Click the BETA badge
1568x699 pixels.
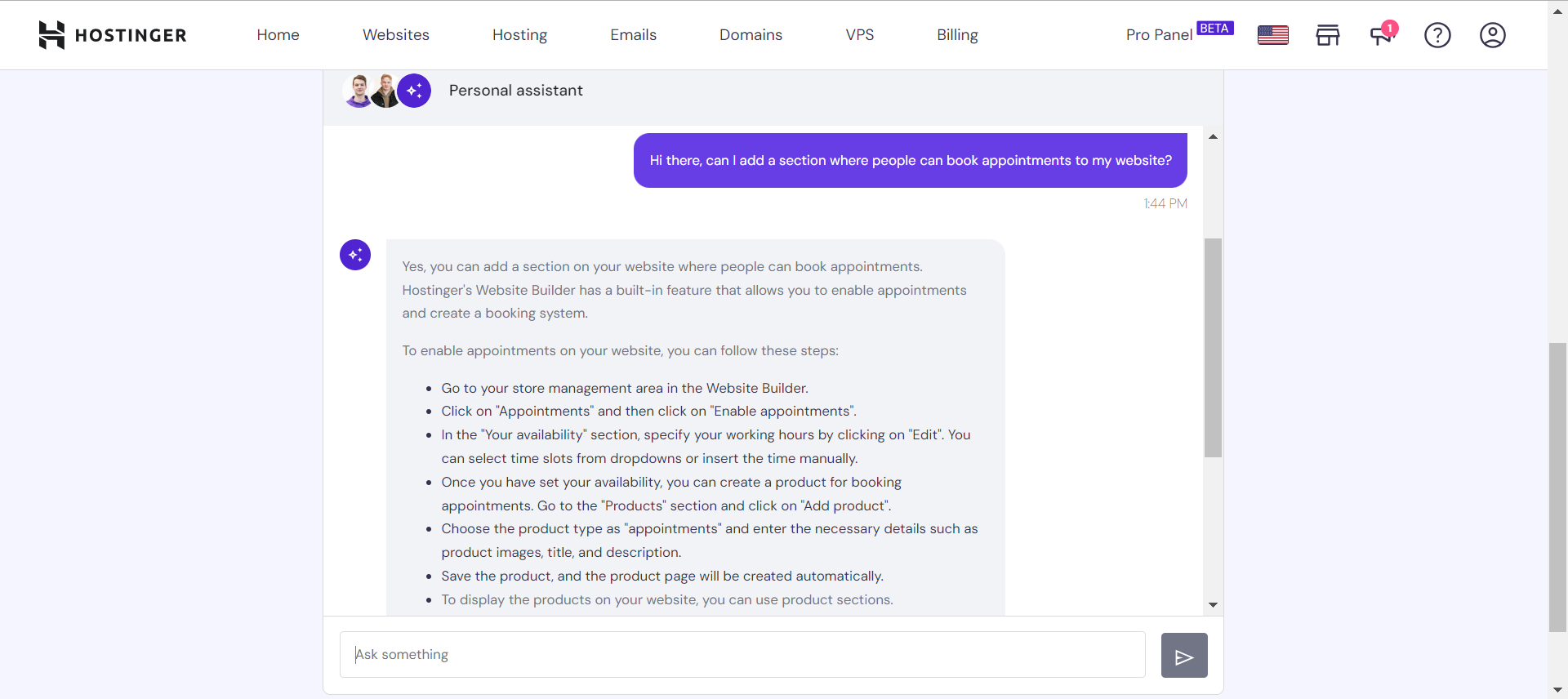1214,29
